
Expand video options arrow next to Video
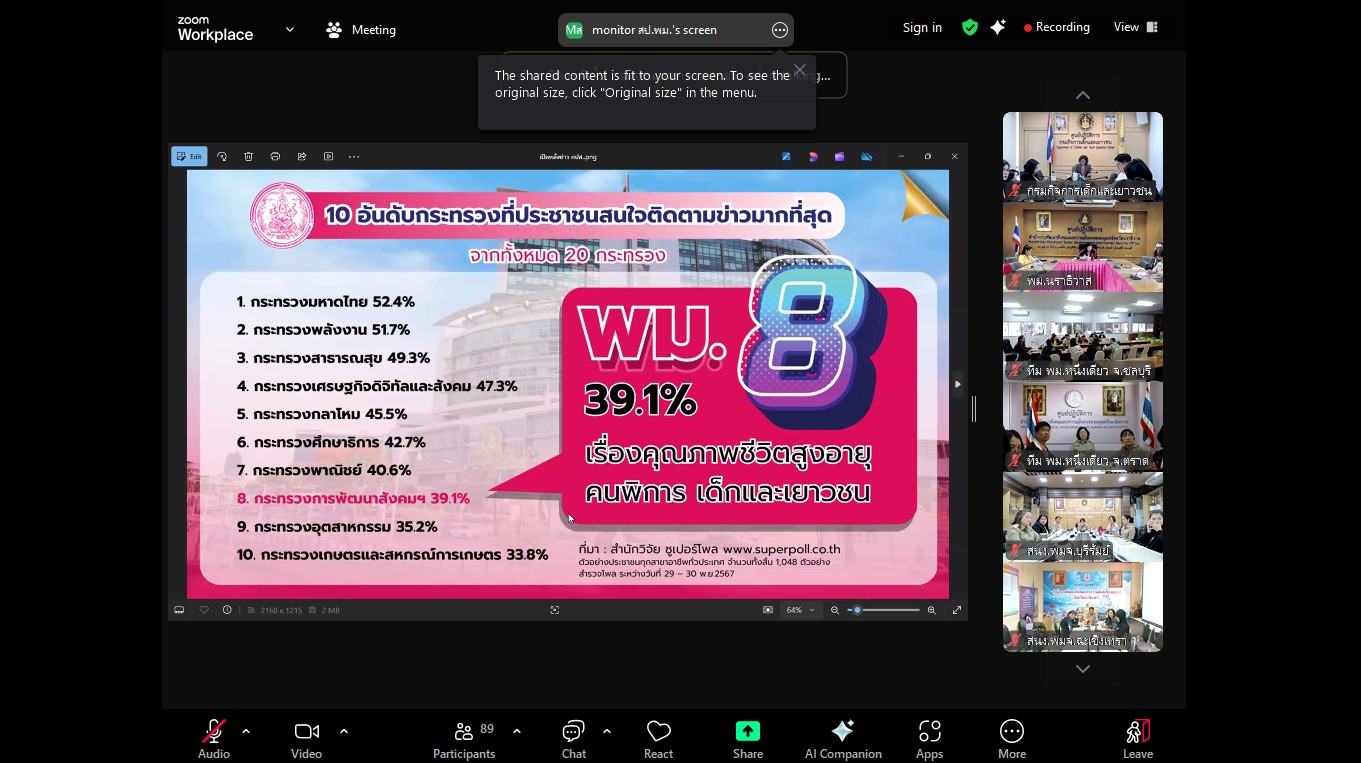tap(344, 731)
